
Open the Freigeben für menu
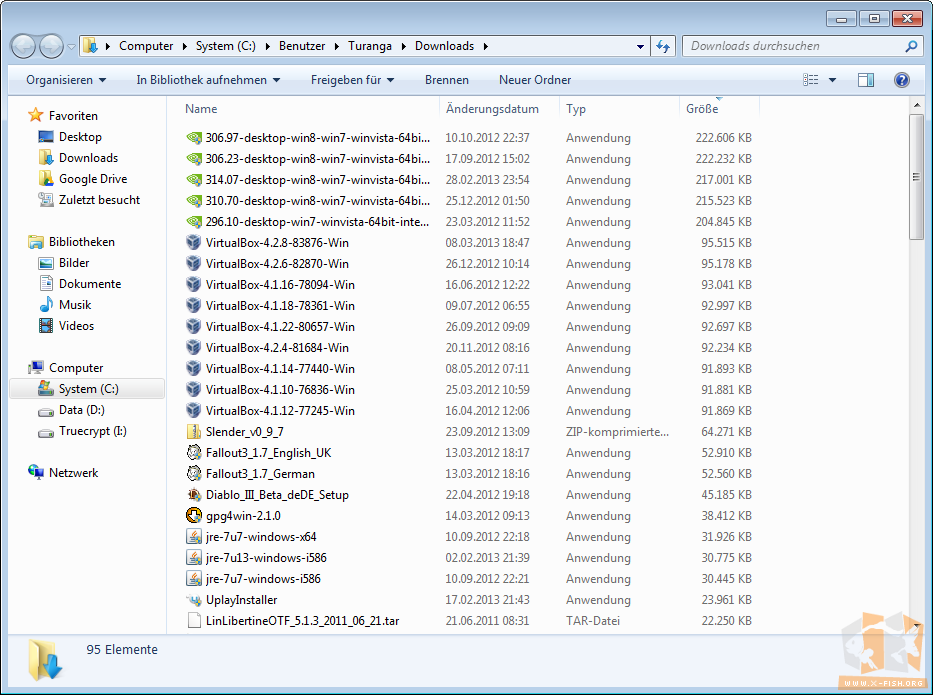(x=352, y=80)
